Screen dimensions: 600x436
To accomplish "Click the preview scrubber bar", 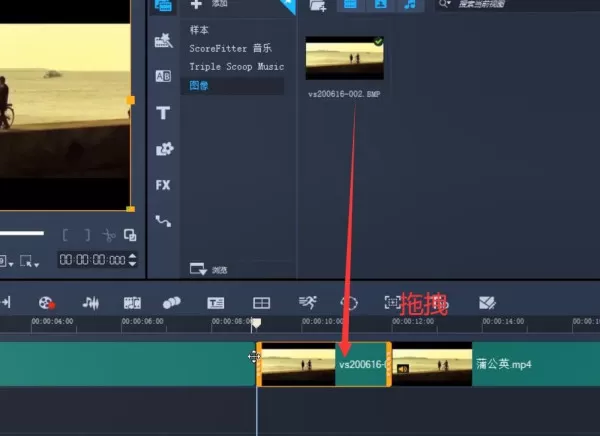I will [22, 233].
